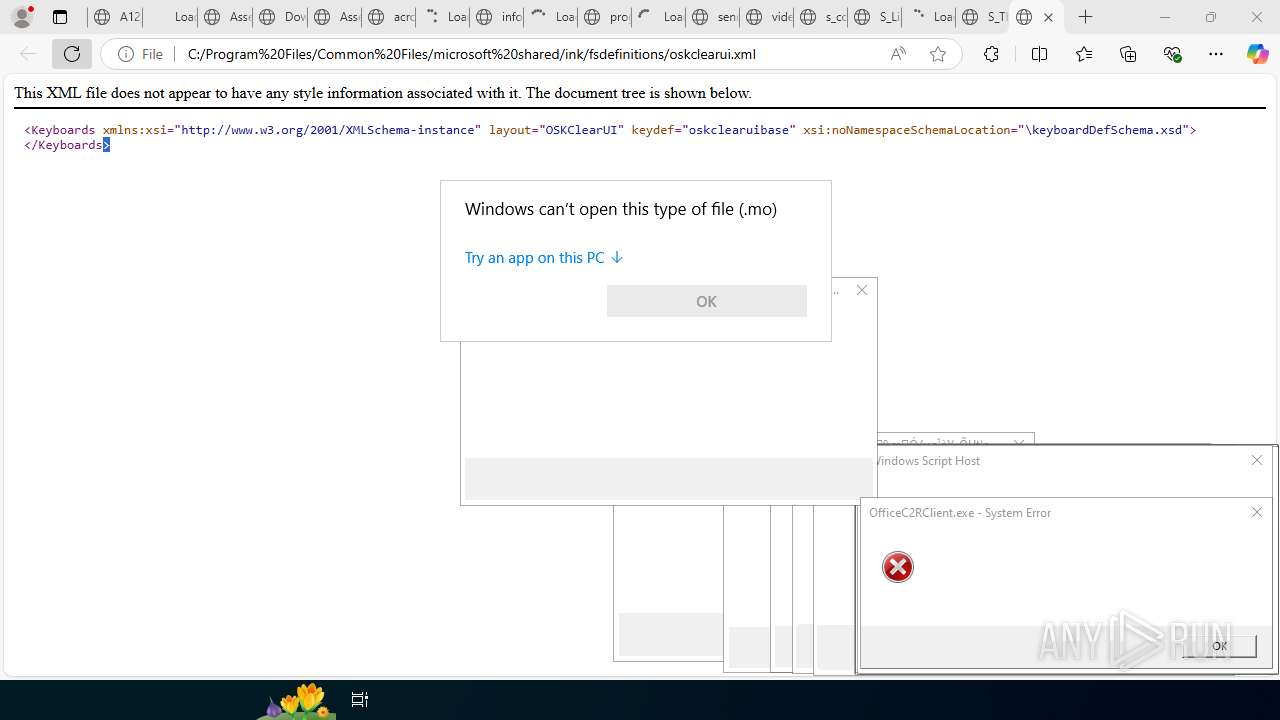Open Browser essentials heart icon
Viewport: 1280px width, 720px height.
coord(1172,54)
